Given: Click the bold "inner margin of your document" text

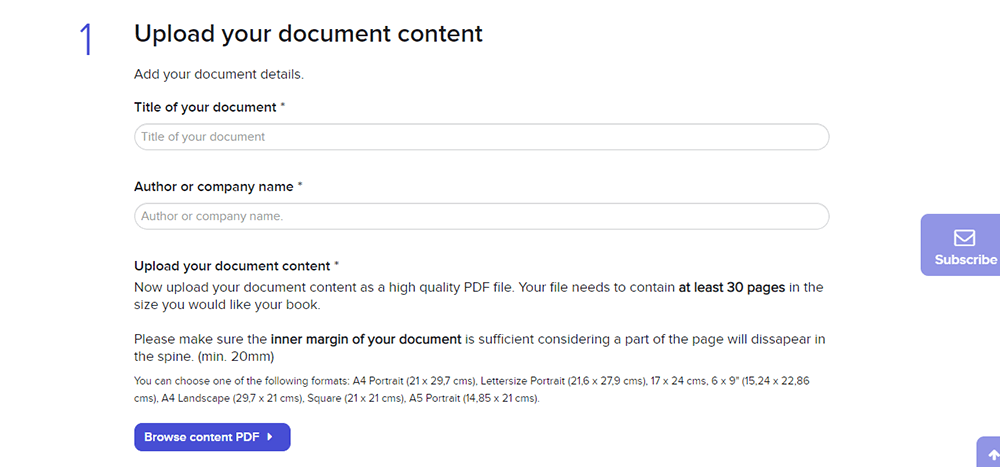Looking at the screenshot, I should point(366,339).
